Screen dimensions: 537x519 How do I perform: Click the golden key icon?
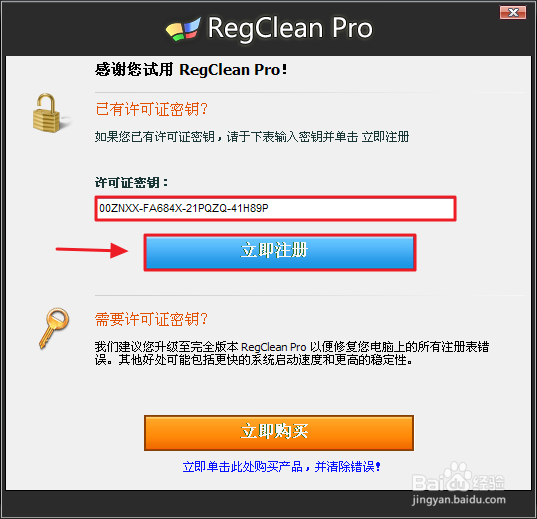[x=53, y=328]
